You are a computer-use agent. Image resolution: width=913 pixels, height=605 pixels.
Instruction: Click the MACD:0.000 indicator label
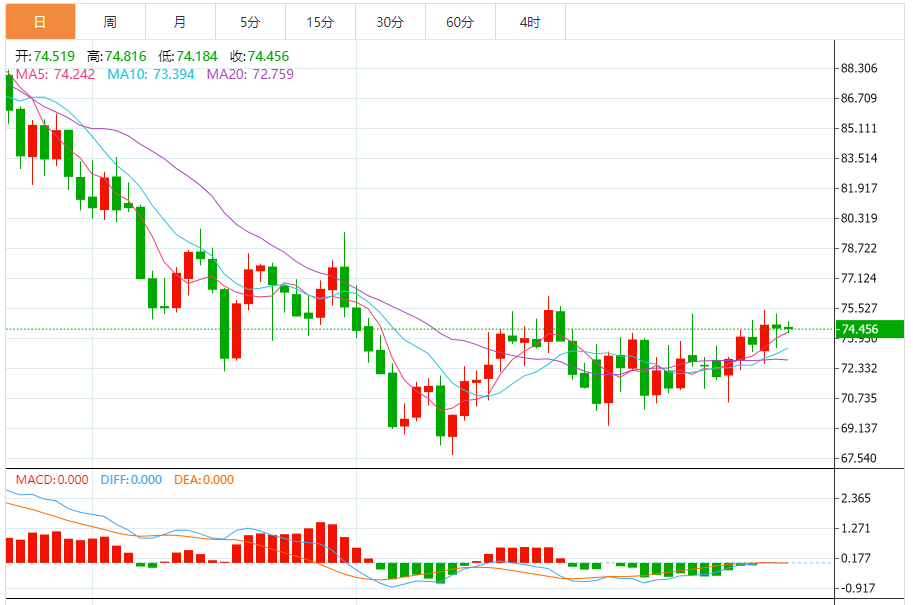[52, 480]
